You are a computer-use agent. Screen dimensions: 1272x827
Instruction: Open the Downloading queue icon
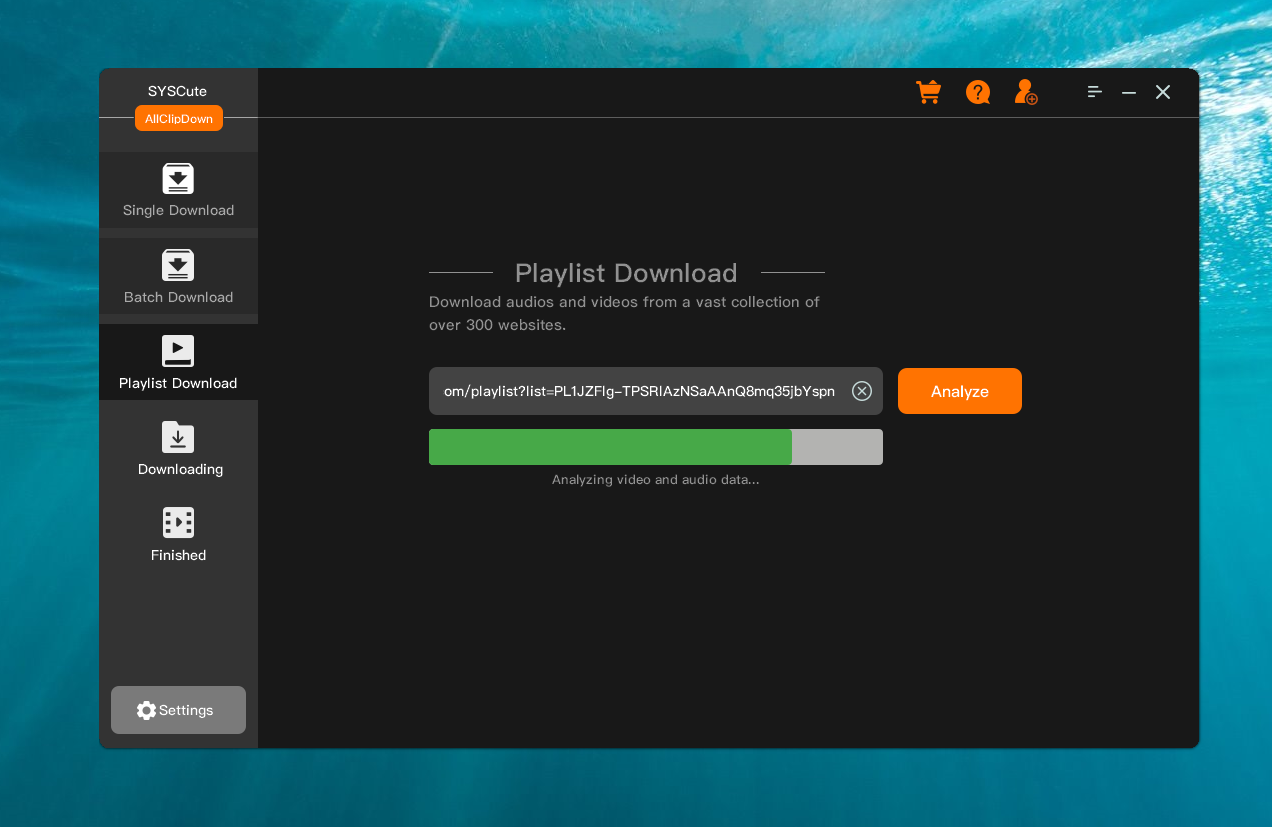point(178,438)
